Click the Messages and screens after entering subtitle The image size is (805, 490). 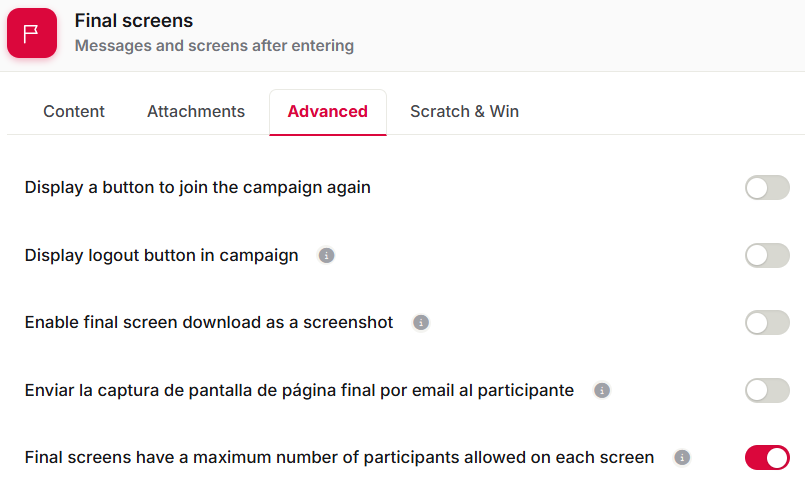click(x=215, y=46)
